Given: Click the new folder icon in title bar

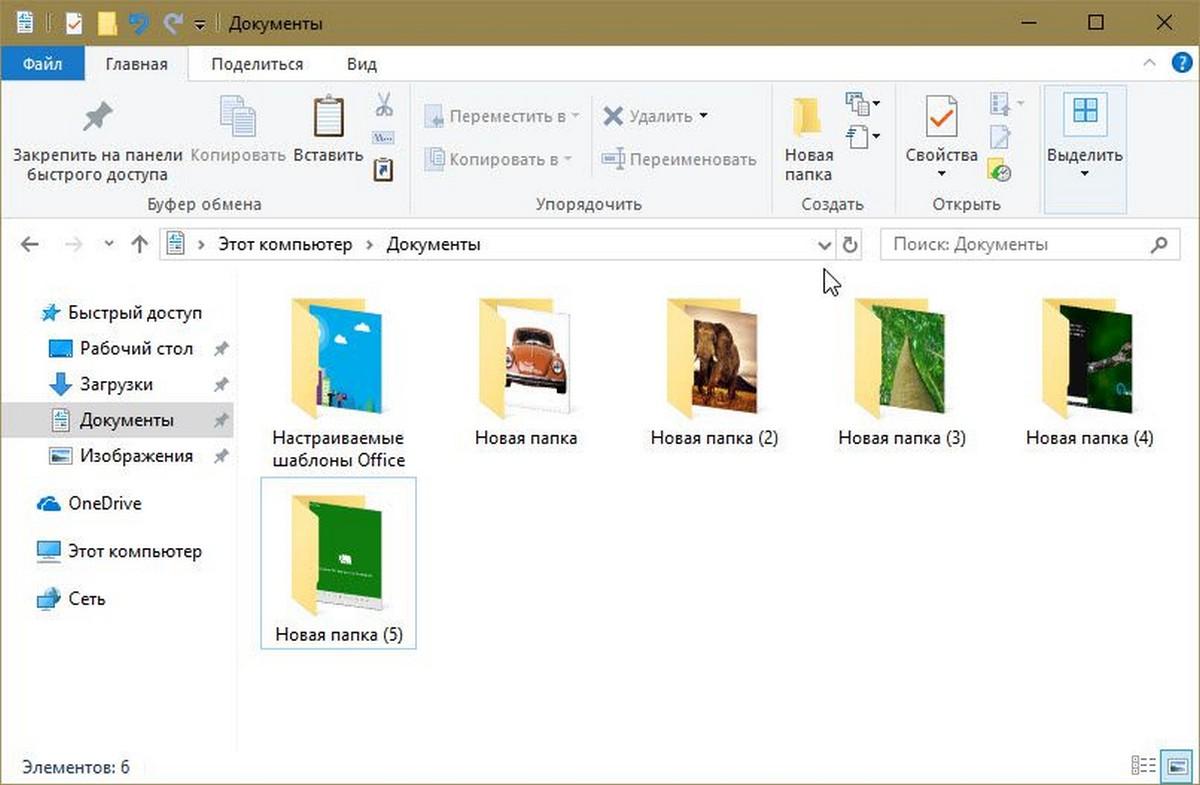Looking at the screenshot, I should [106, 23].
